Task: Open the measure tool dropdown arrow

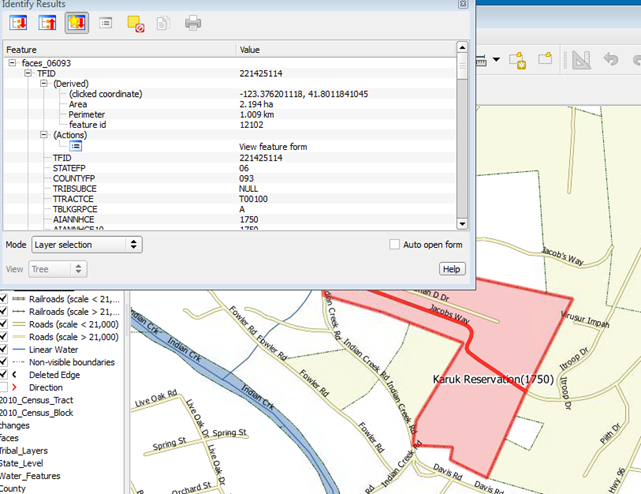Action: pyautogui.click(x=496, y=61)
